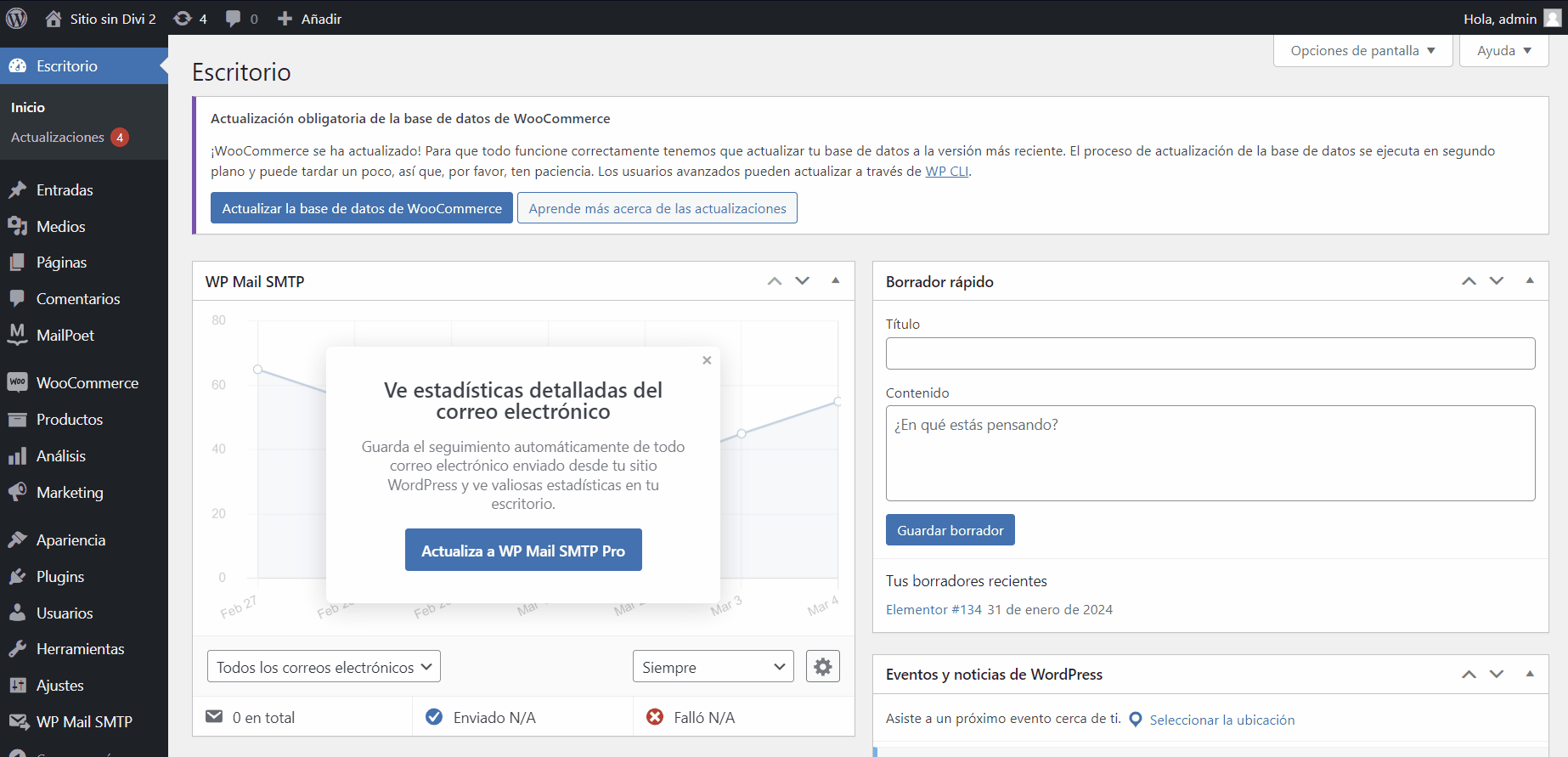
Task: Open MailPoet from the sidebar
Action: [x=65, y=336]
